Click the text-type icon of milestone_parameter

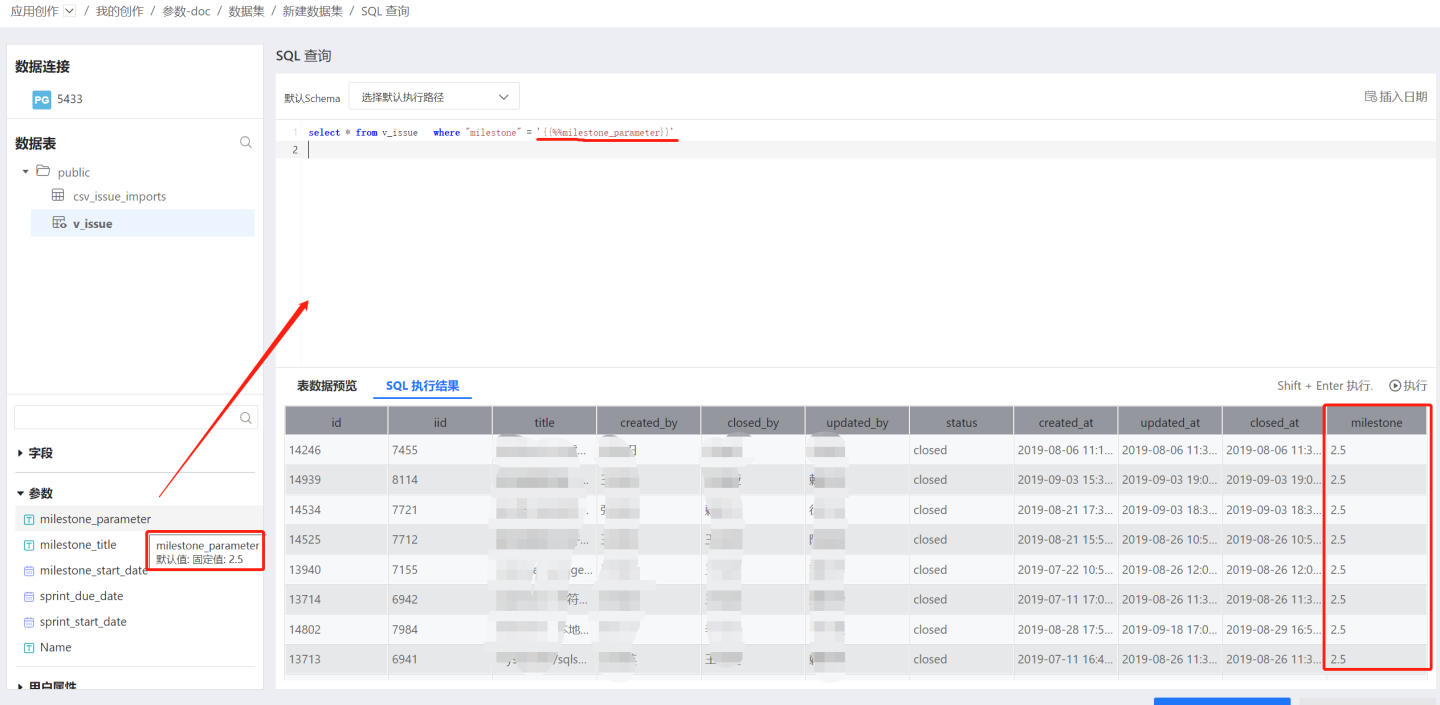(x=29, y=519)
